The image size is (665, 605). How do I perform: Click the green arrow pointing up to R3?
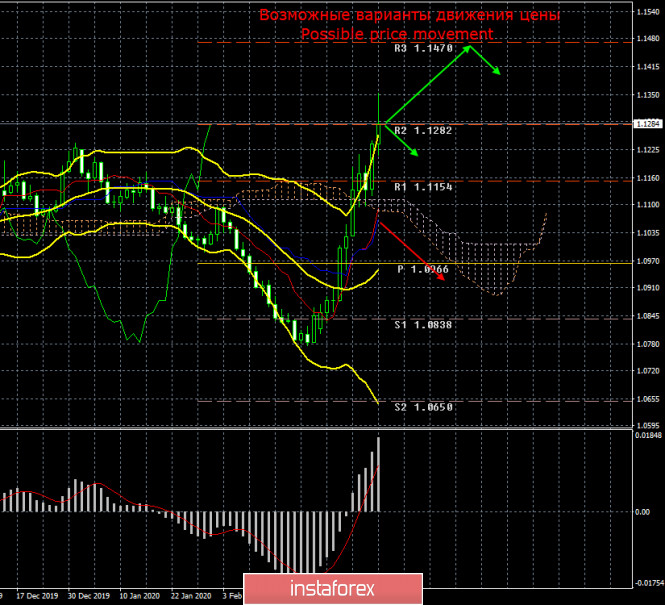coord(427,85)
